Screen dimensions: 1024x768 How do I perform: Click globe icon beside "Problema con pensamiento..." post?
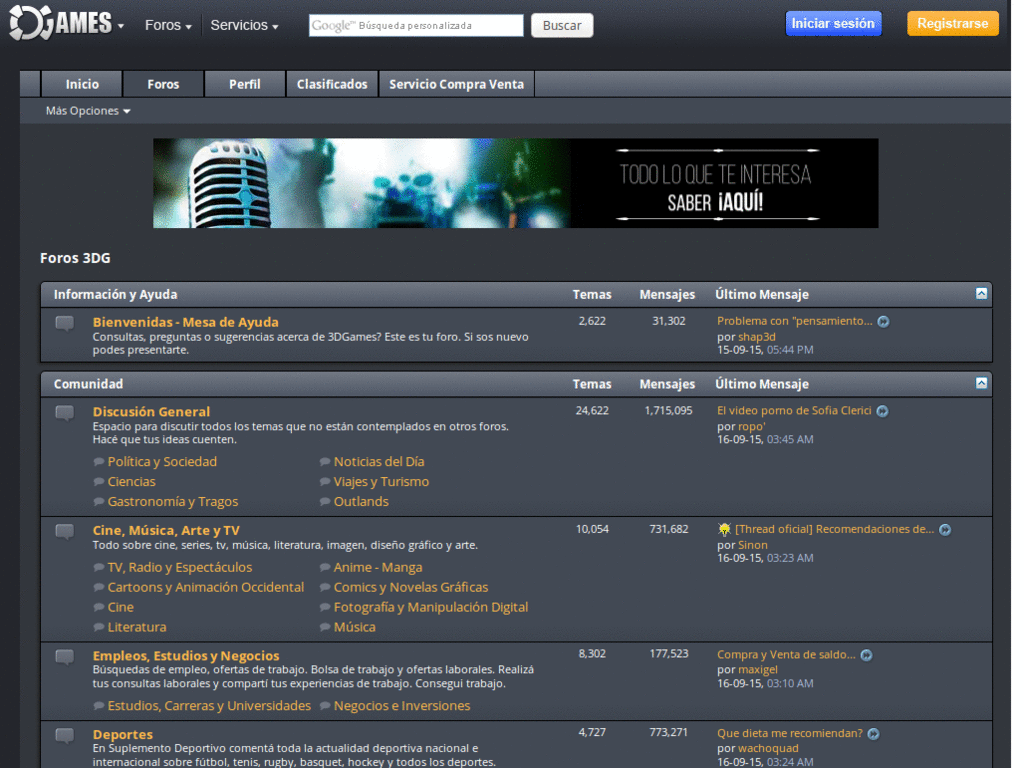coord(883,321)
